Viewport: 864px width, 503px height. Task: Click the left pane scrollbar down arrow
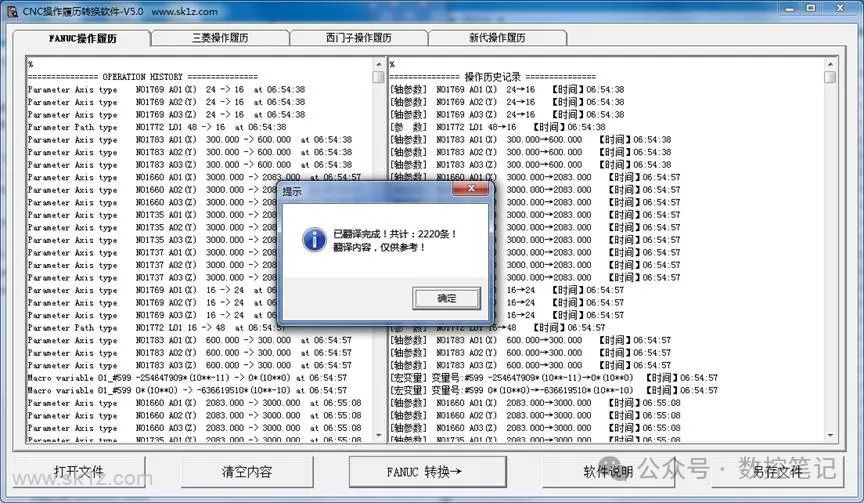379,435
